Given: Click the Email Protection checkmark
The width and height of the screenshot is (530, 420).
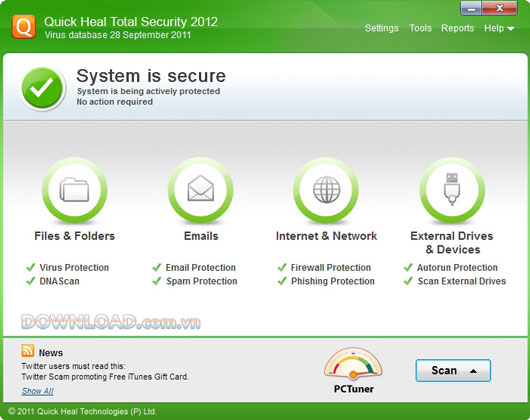Looking at the screenshot, I should tap(156, 268).
